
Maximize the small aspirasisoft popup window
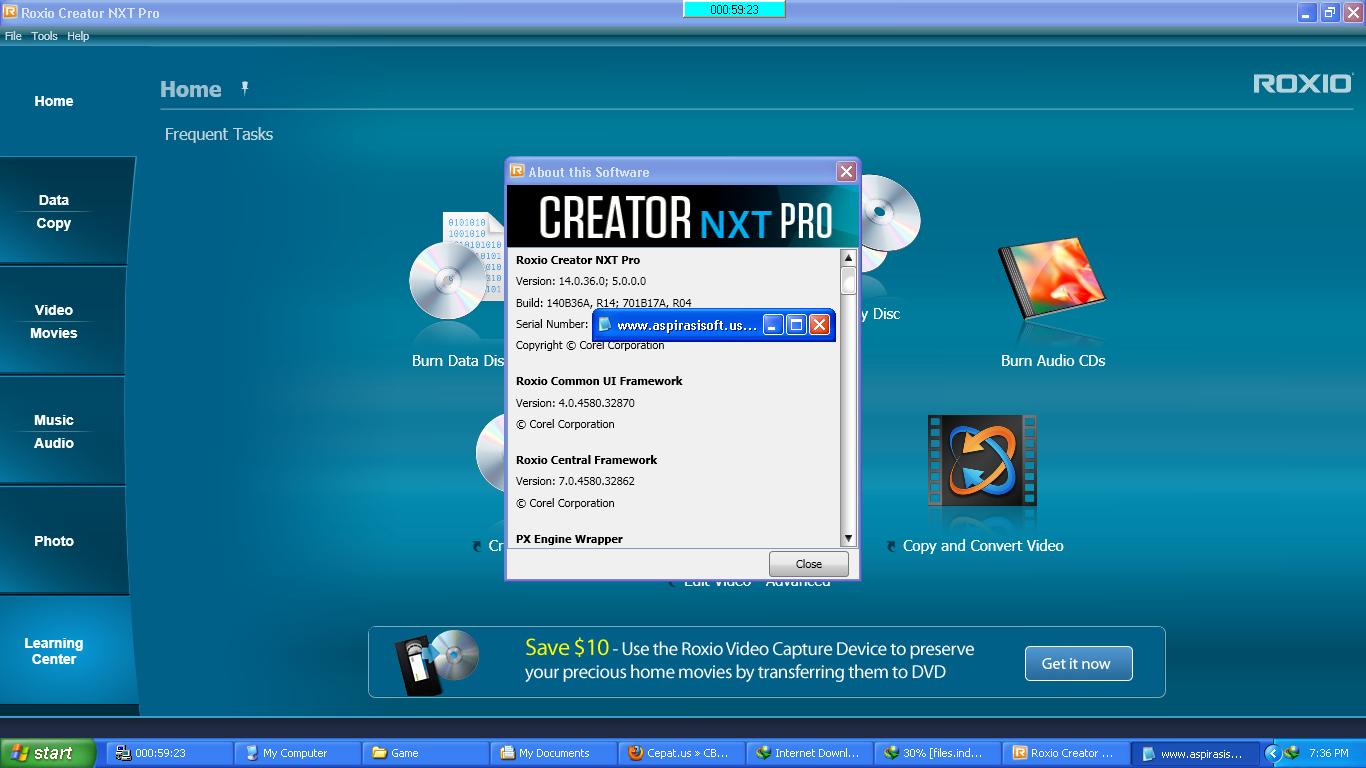796,324
